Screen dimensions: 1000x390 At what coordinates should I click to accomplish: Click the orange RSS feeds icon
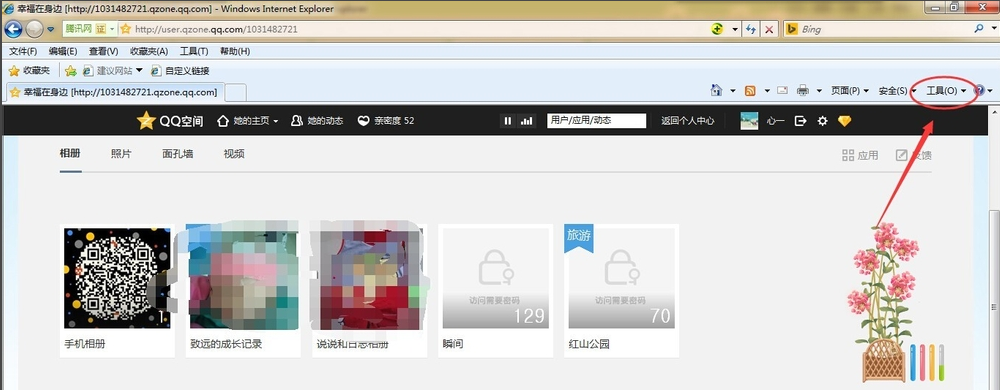[x=751, y=90]
